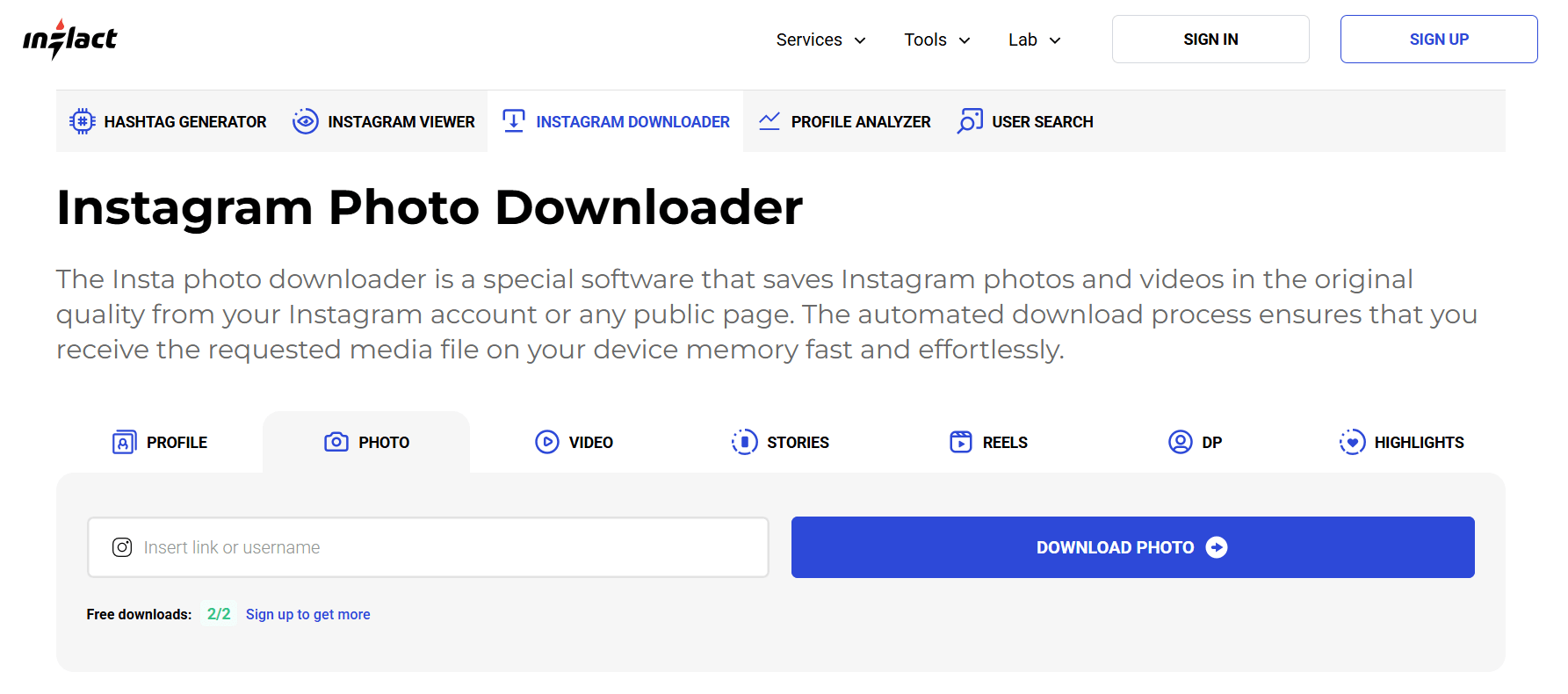Follow the 'Sign up to get more' link
Viewport: 1568px width, 694px height.
click(x=308, y=614)
